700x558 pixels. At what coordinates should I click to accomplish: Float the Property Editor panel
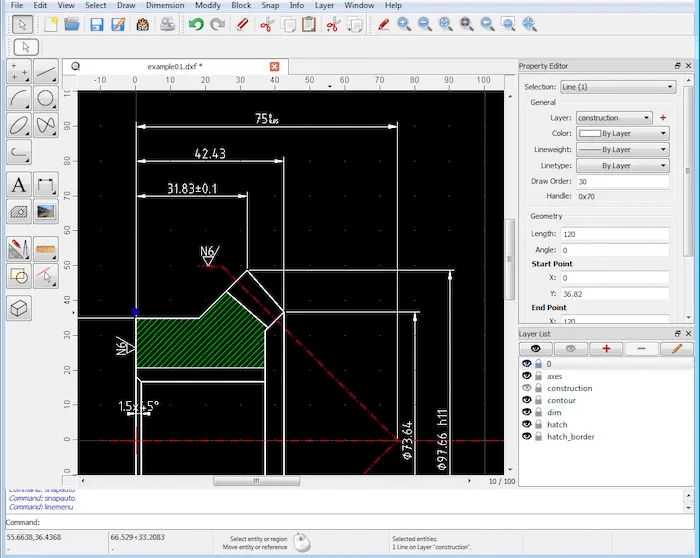coord(678,66)
